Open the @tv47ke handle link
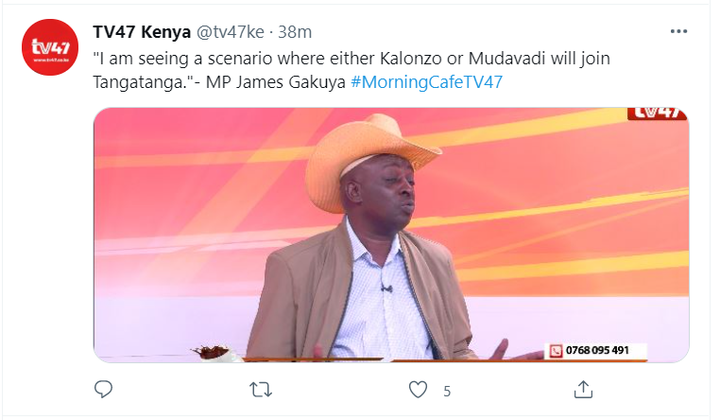The height and width of the screenshot is (420, 720). (230, 32)
